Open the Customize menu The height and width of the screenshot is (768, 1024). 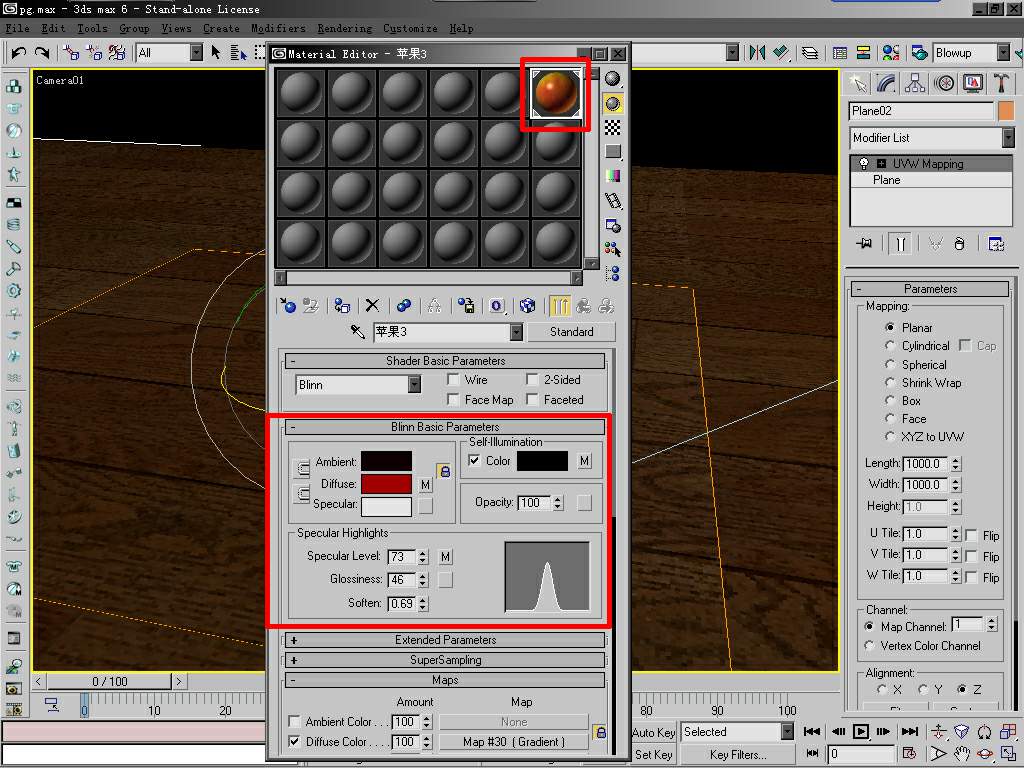410,28
